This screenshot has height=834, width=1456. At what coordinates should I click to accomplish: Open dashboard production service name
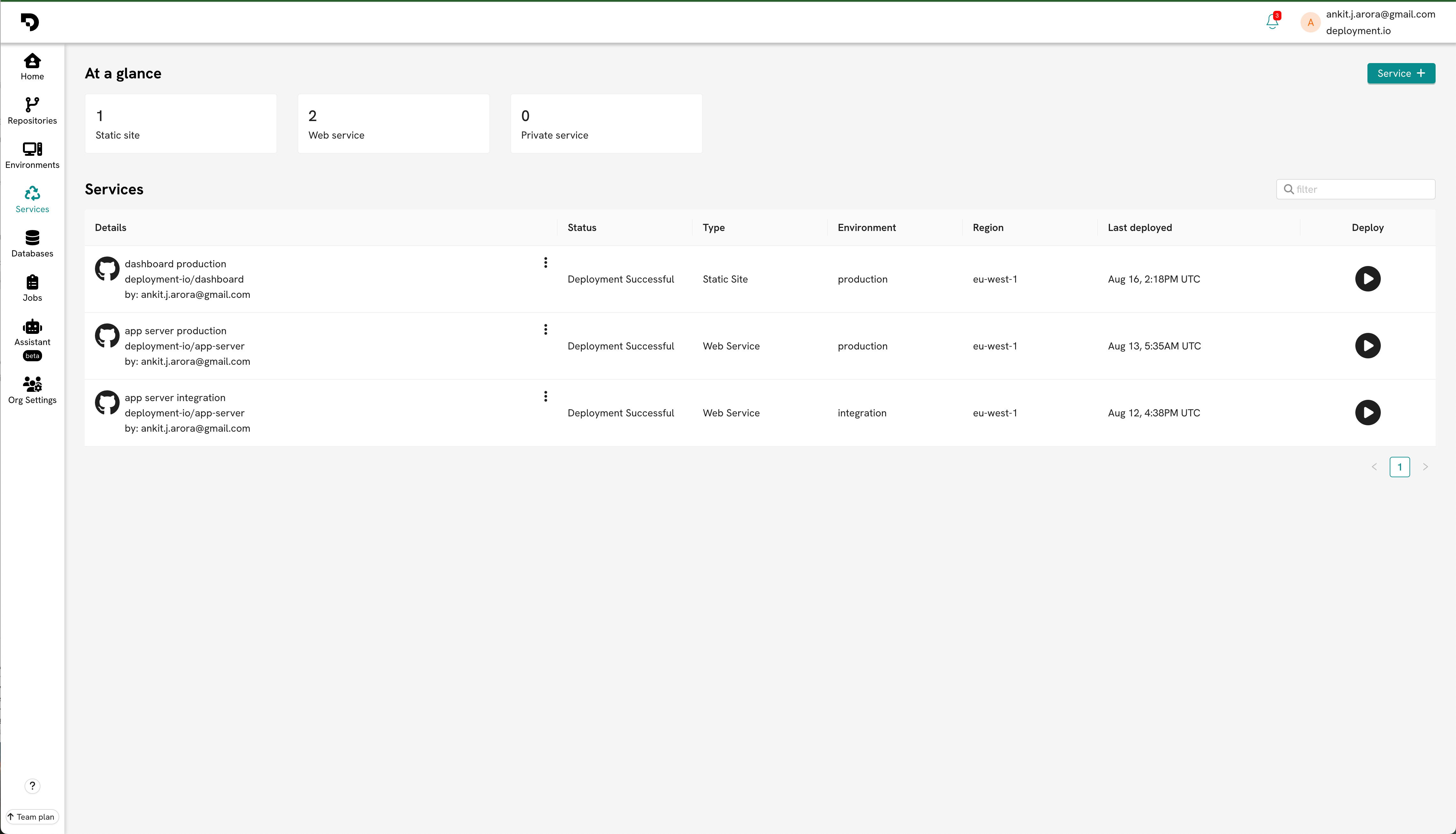(x=175, y=263)
